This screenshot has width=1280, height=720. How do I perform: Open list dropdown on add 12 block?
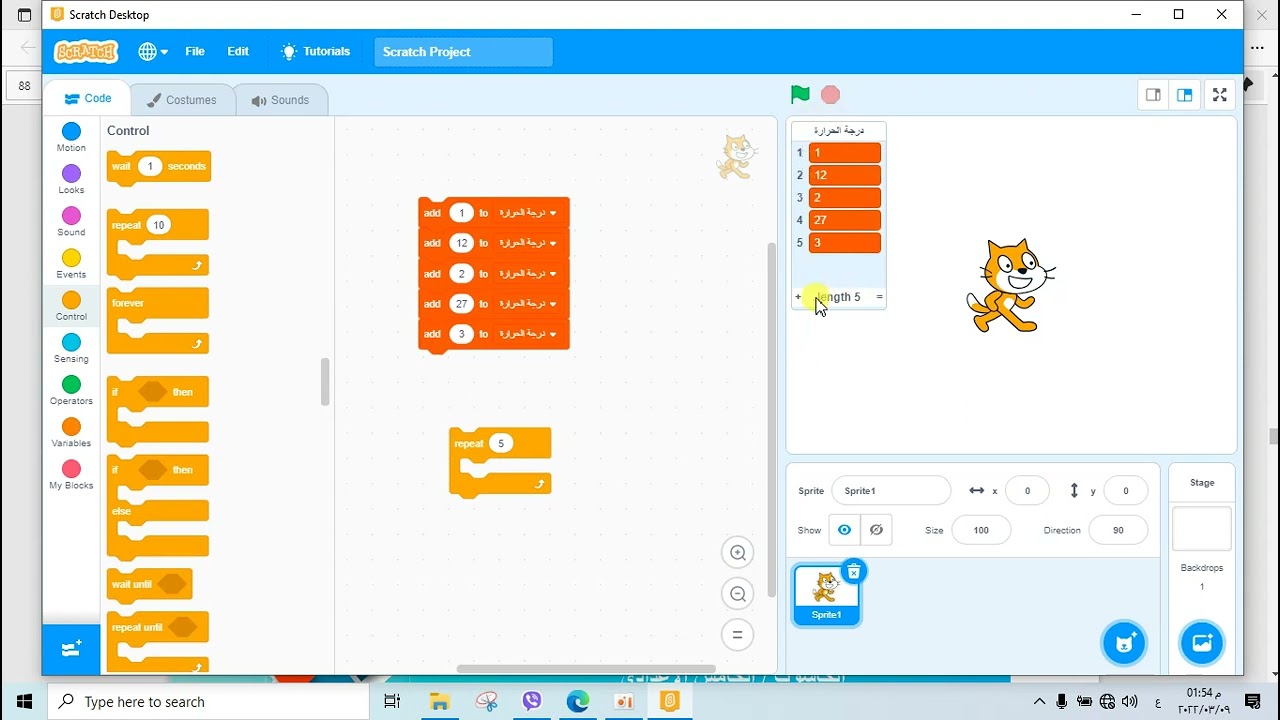(527, 243)
